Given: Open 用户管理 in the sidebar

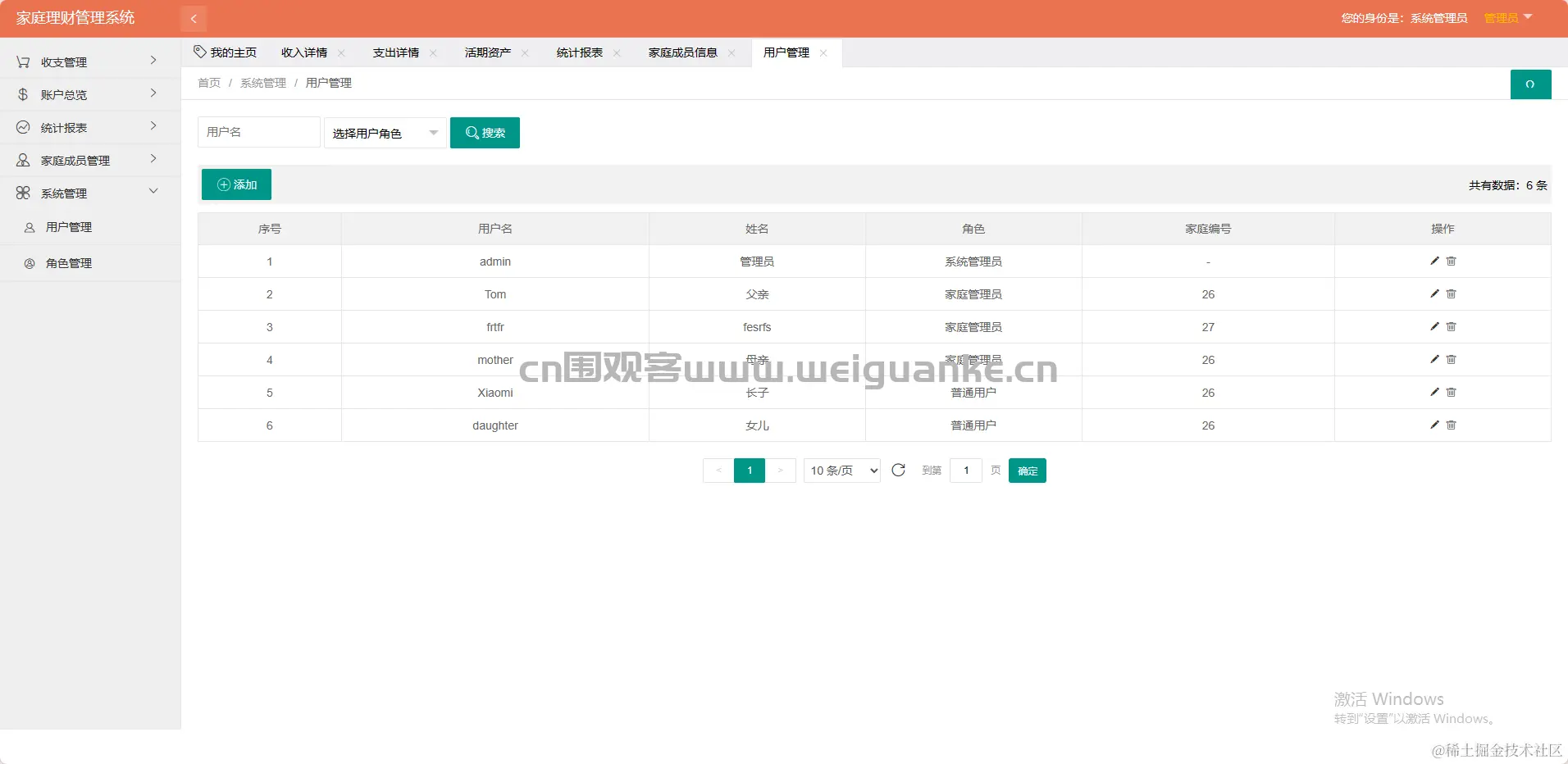Looking at the screenshot, I should (x=90, y=227).
